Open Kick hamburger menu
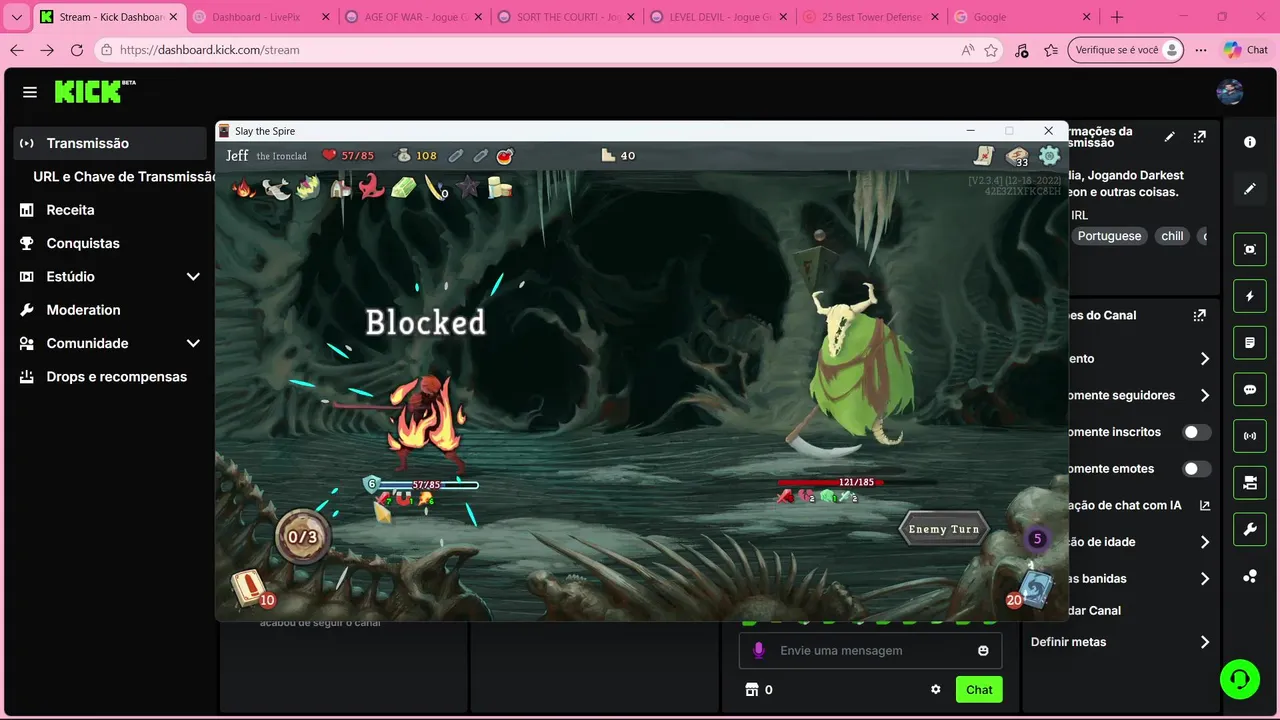This screenshot has width=1280, height=720. (x=30, y=92)
